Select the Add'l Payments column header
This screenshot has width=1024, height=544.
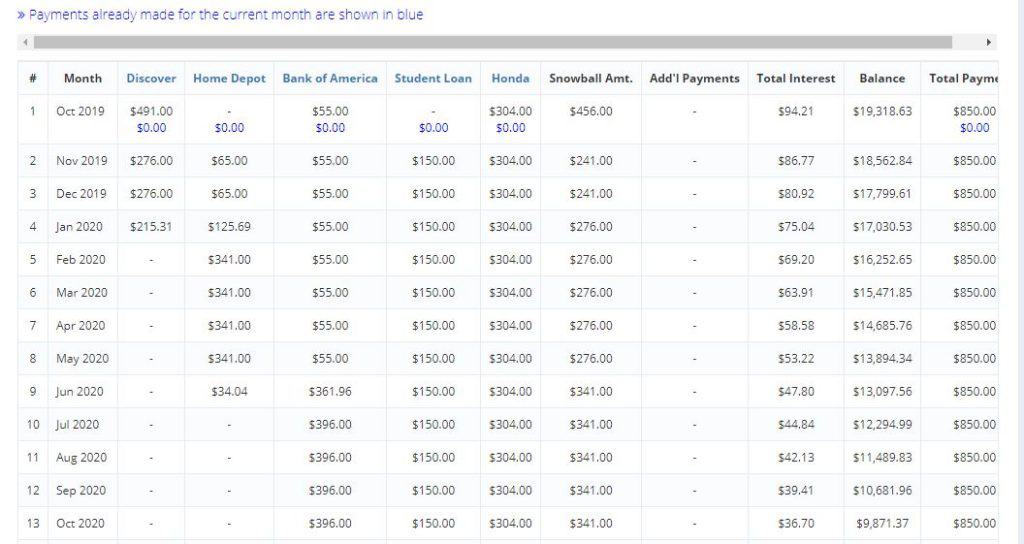tap(694, 78)
